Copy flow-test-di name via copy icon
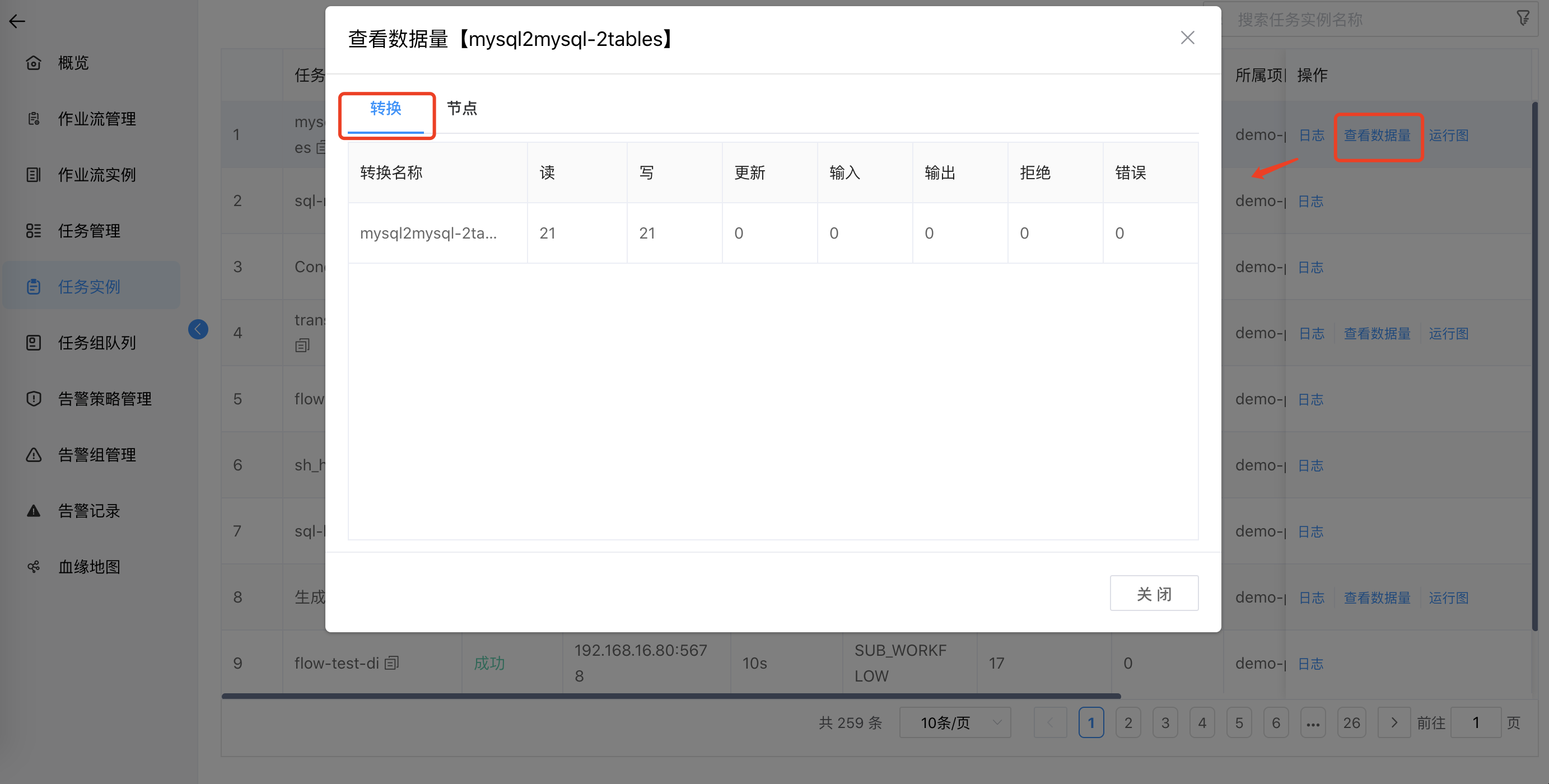 (x=391, y=662)
